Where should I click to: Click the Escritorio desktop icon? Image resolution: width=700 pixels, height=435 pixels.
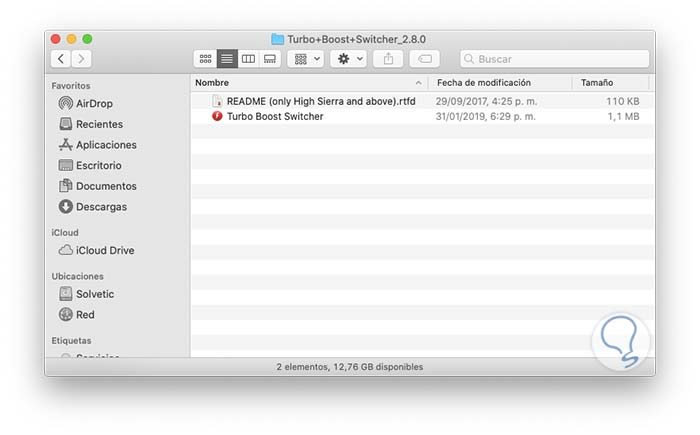pos(66,165)
